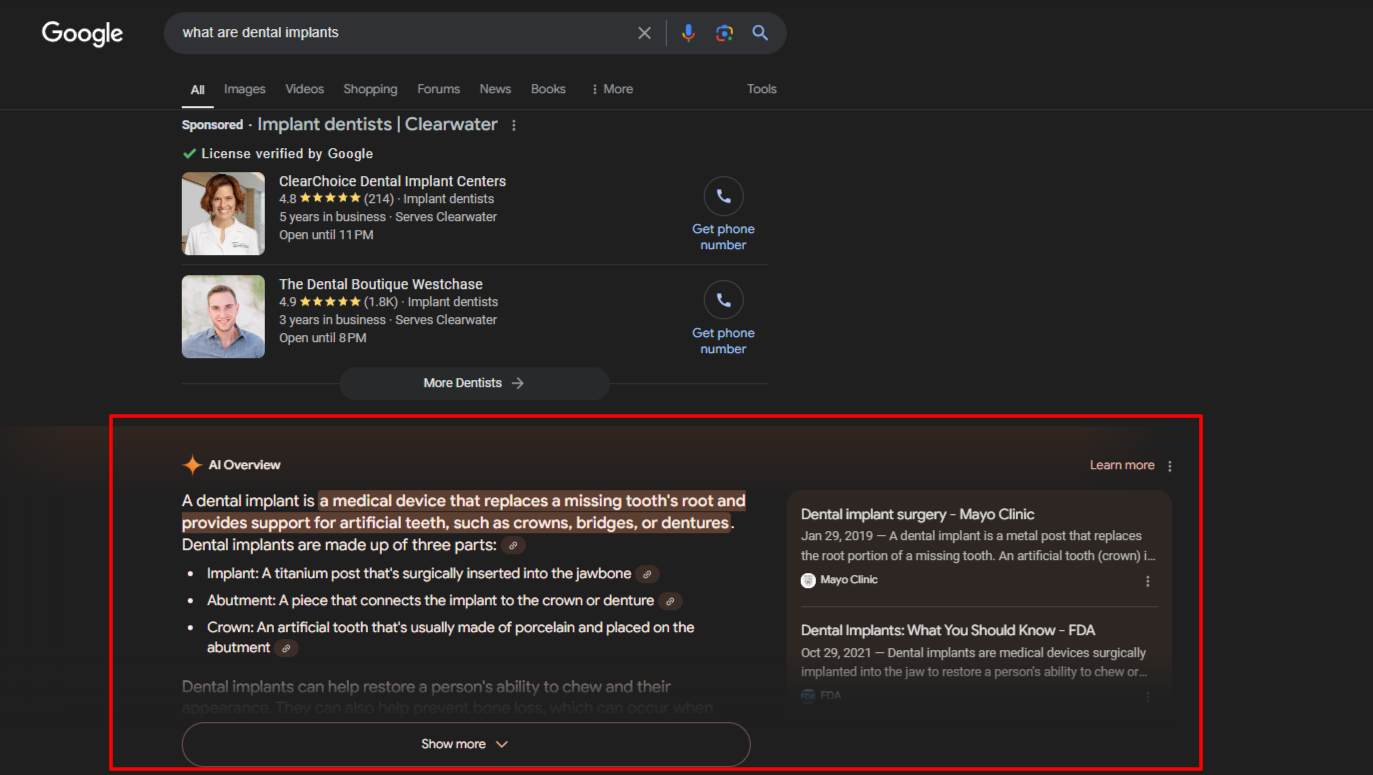The height and width of the screenshot is (775, 1373).
Task: Click the 'Open until 11 PM' text
Action: [x=326, y=235]
